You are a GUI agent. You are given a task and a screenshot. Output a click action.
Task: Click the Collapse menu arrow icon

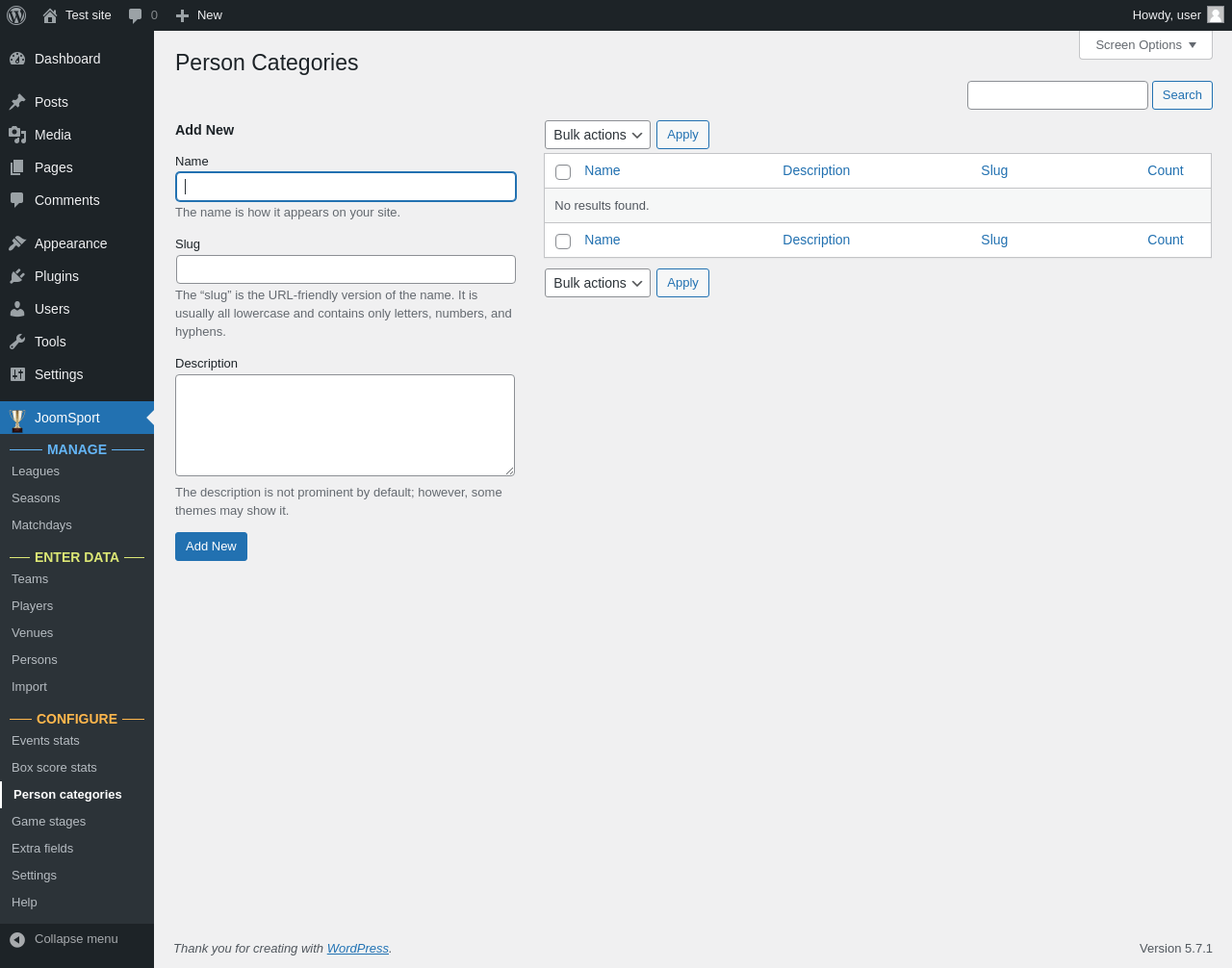point(17,939)
